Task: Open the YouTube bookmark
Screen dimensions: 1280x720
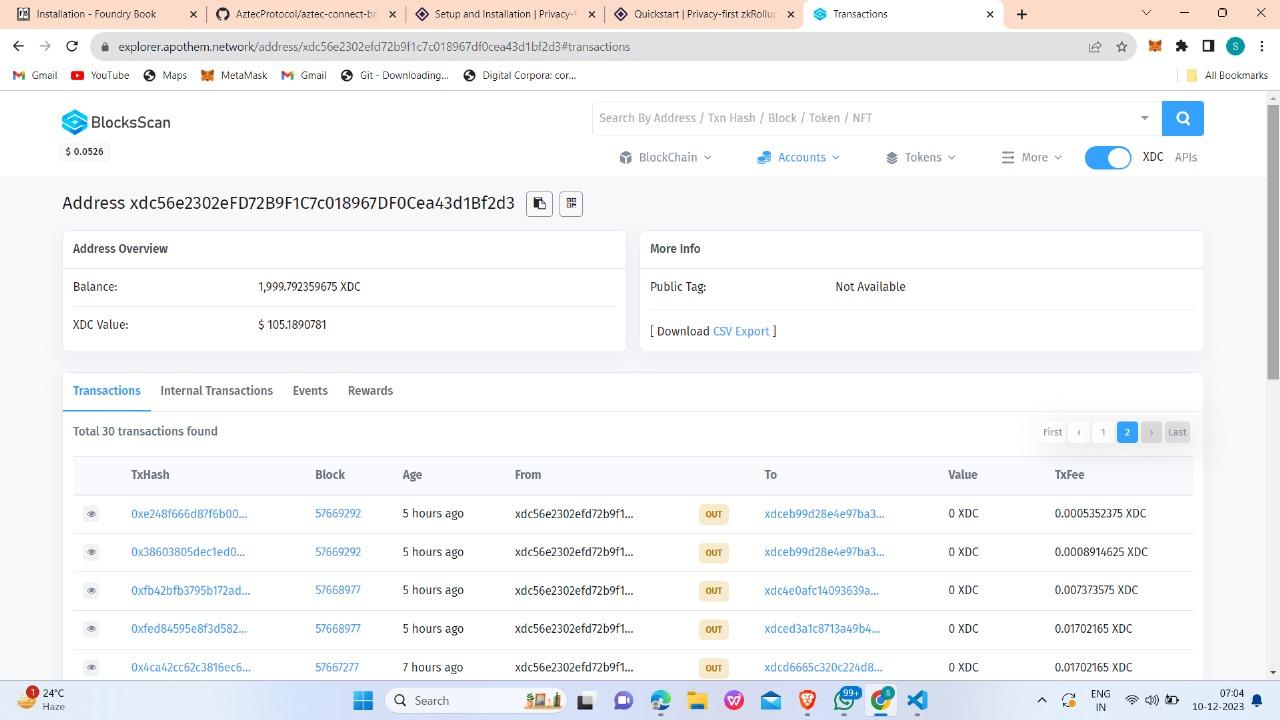Action: tap(100, 75)
